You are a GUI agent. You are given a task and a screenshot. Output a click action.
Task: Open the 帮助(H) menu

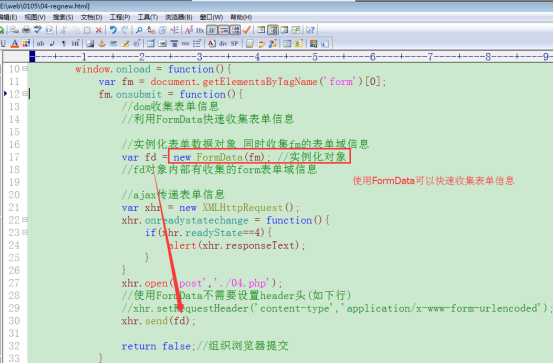(x=241, y=17)
